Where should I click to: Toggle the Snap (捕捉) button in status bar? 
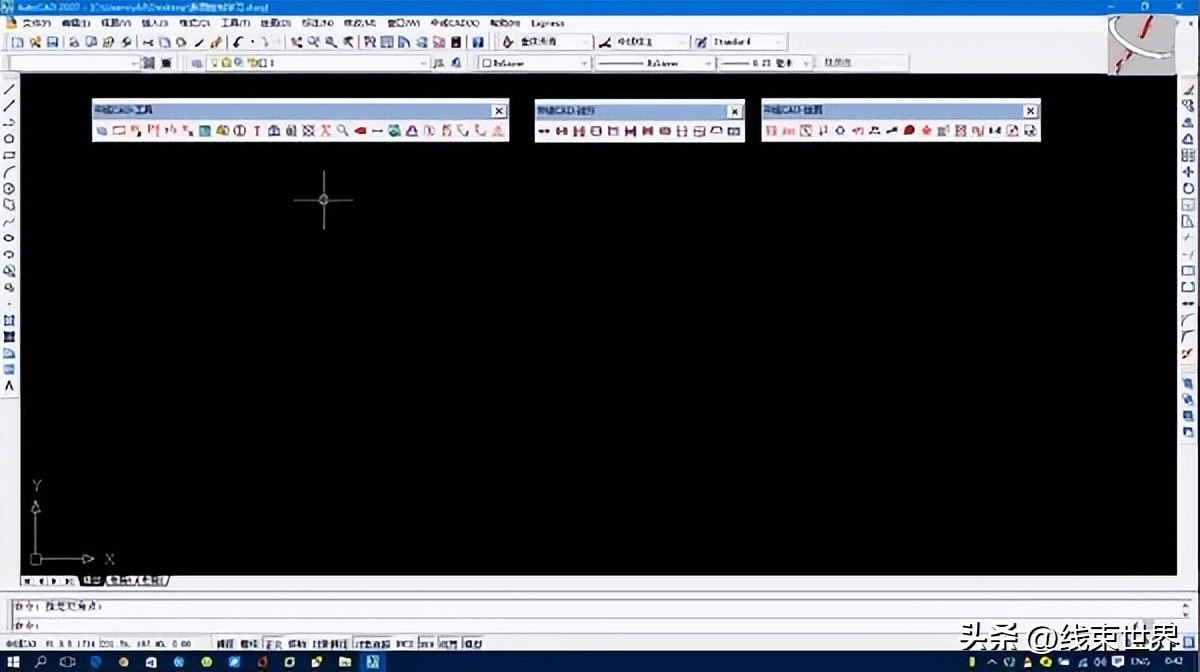click(x=225, y=644)
